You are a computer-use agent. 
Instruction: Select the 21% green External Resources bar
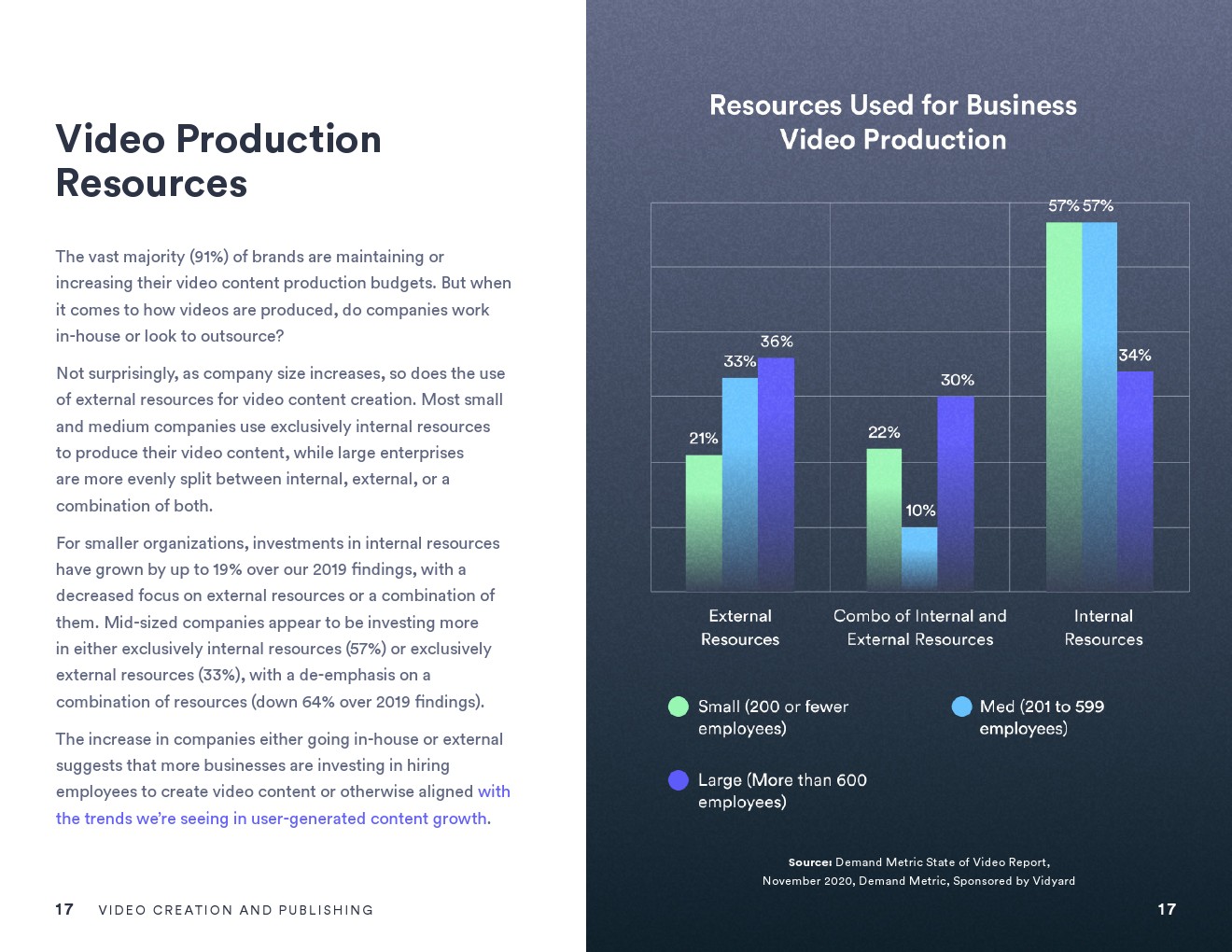pyautogui.click(x=704, y=523)
